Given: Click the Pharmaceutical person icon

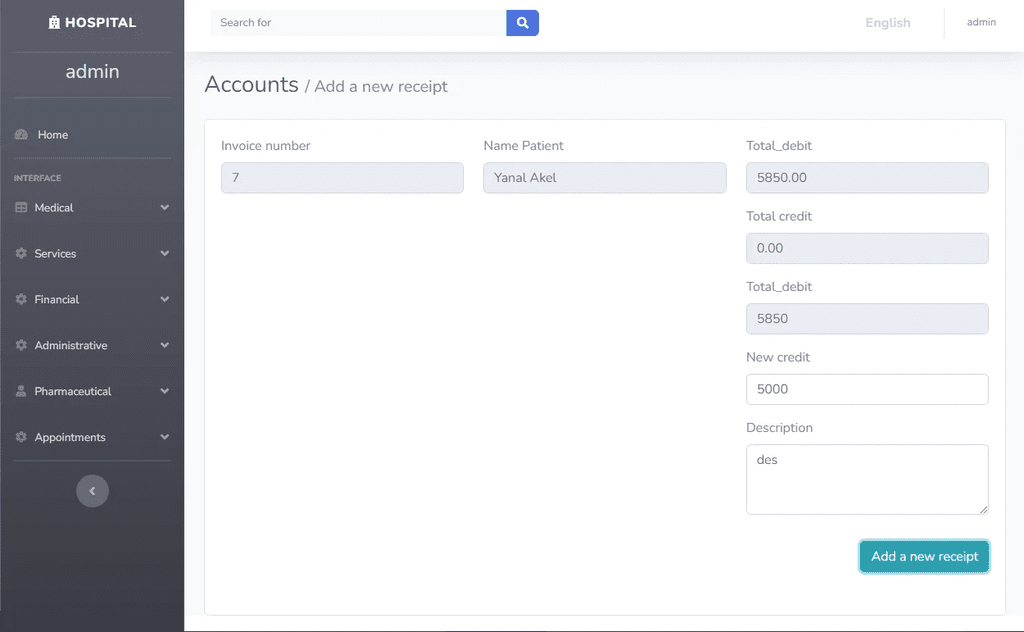Looking at the screenshot, I should (21, 391).
